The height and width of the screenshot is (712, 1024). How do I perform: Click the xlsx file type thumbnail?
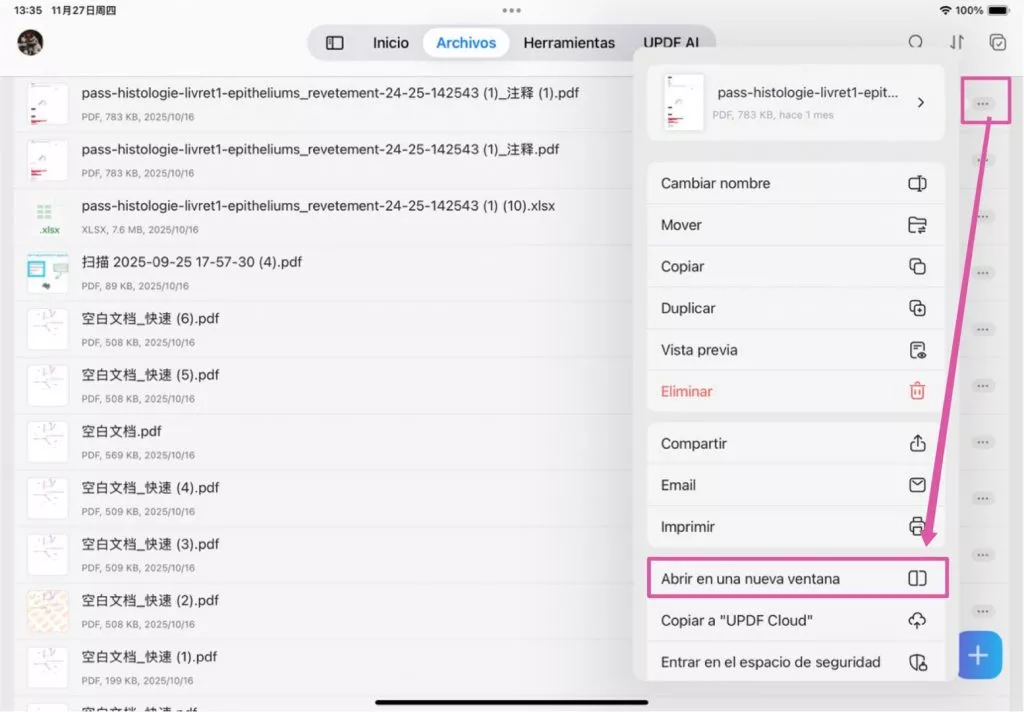point(48,217)
